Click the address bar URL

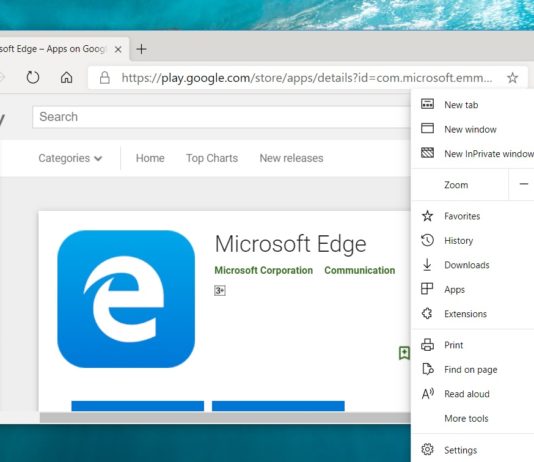(307, 78)
